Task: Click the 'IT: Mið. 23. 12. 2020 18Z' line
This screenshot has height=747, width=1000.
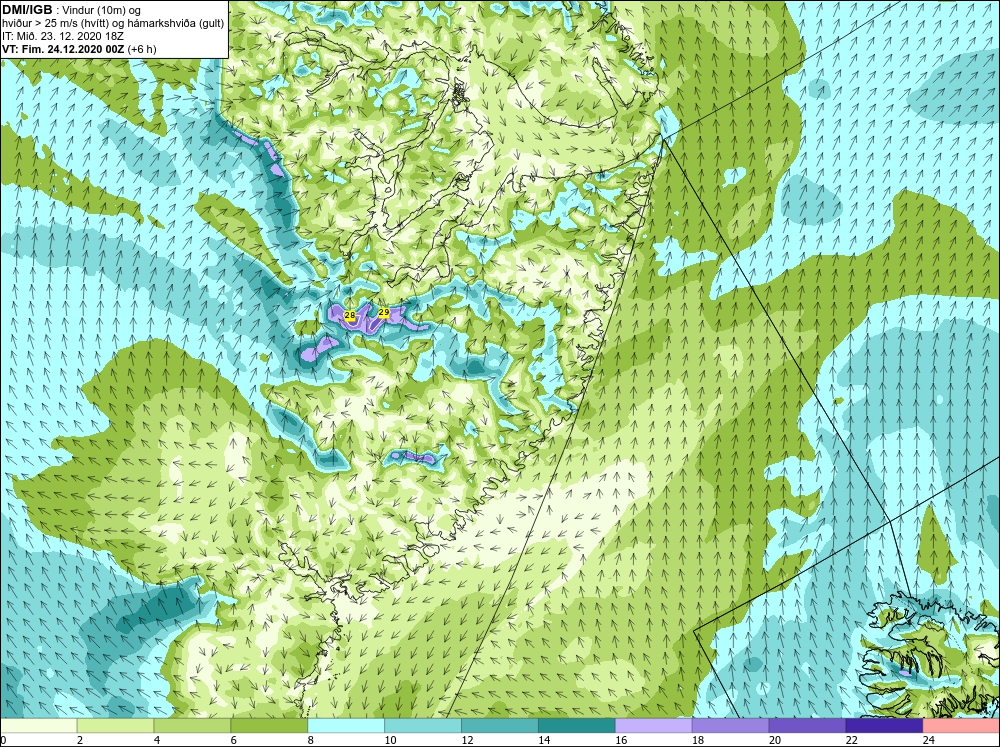Action: pyautogui.click(x=62, y=36)
